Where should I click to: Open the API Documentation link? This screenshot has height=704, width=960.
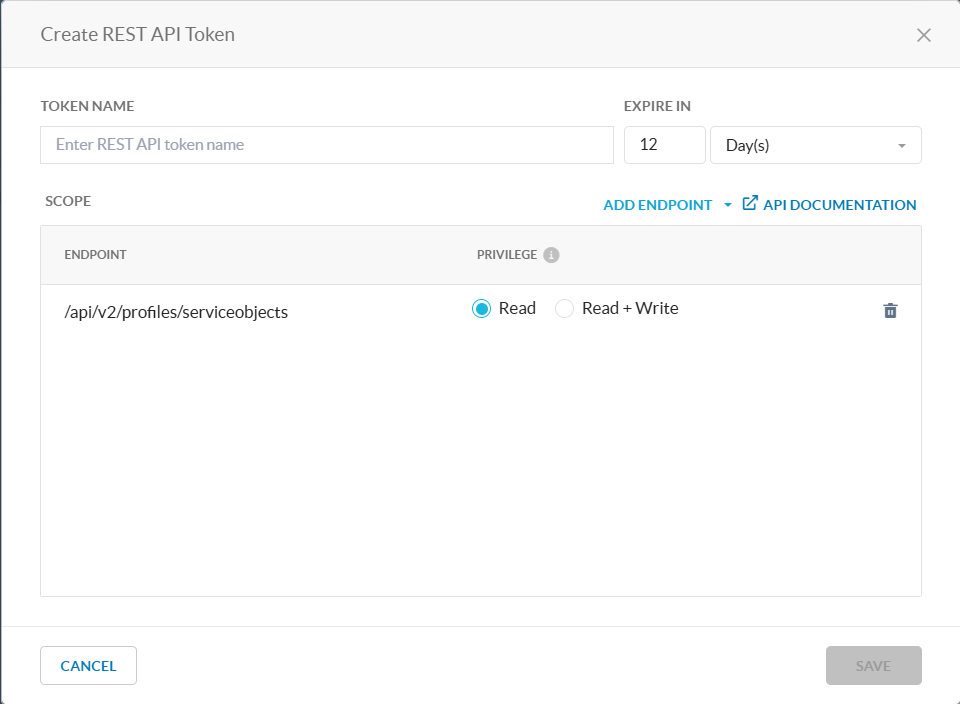coord(840,204)
